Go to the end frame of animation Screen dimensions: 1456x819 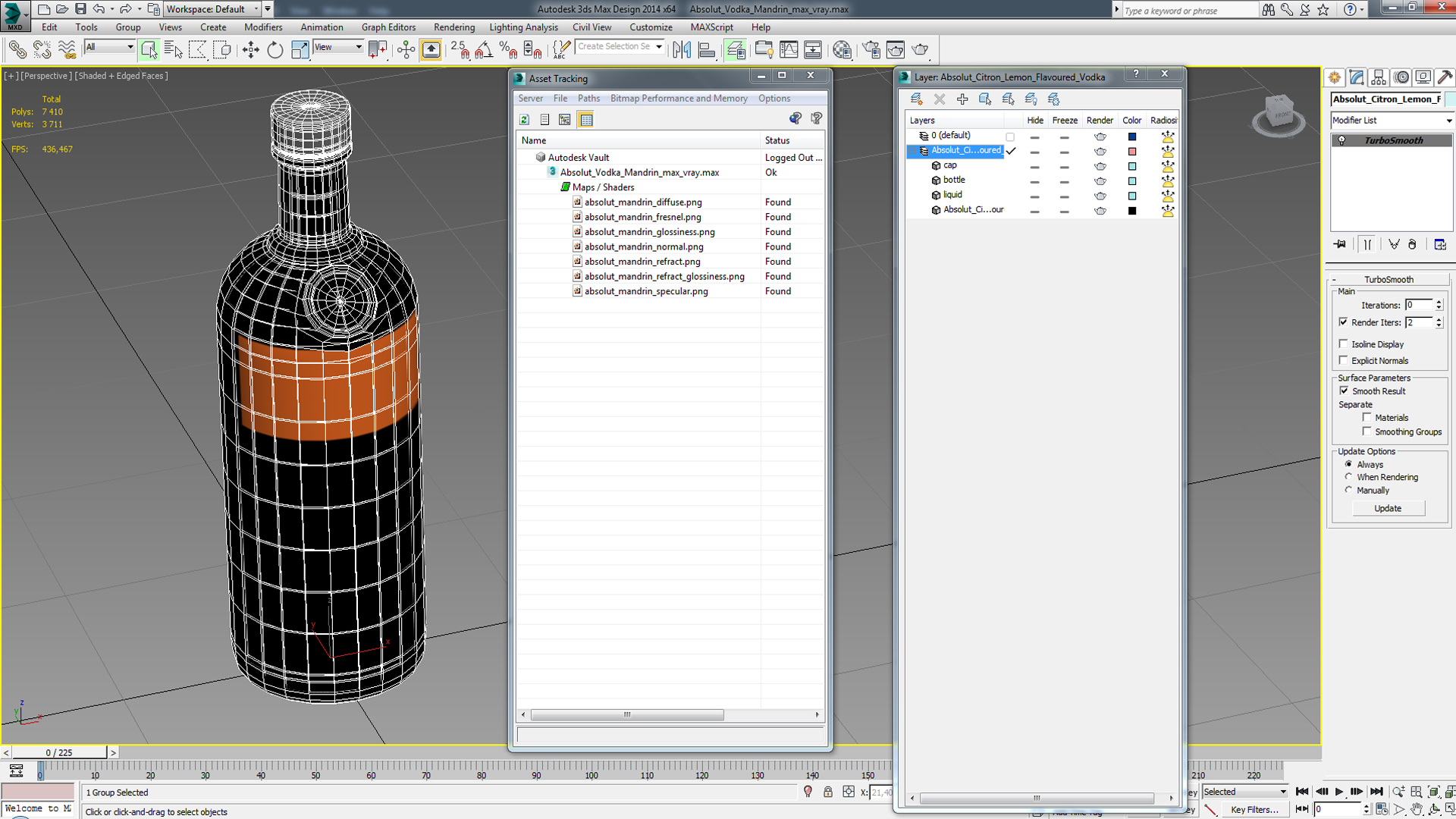[x=1376, y=792]
